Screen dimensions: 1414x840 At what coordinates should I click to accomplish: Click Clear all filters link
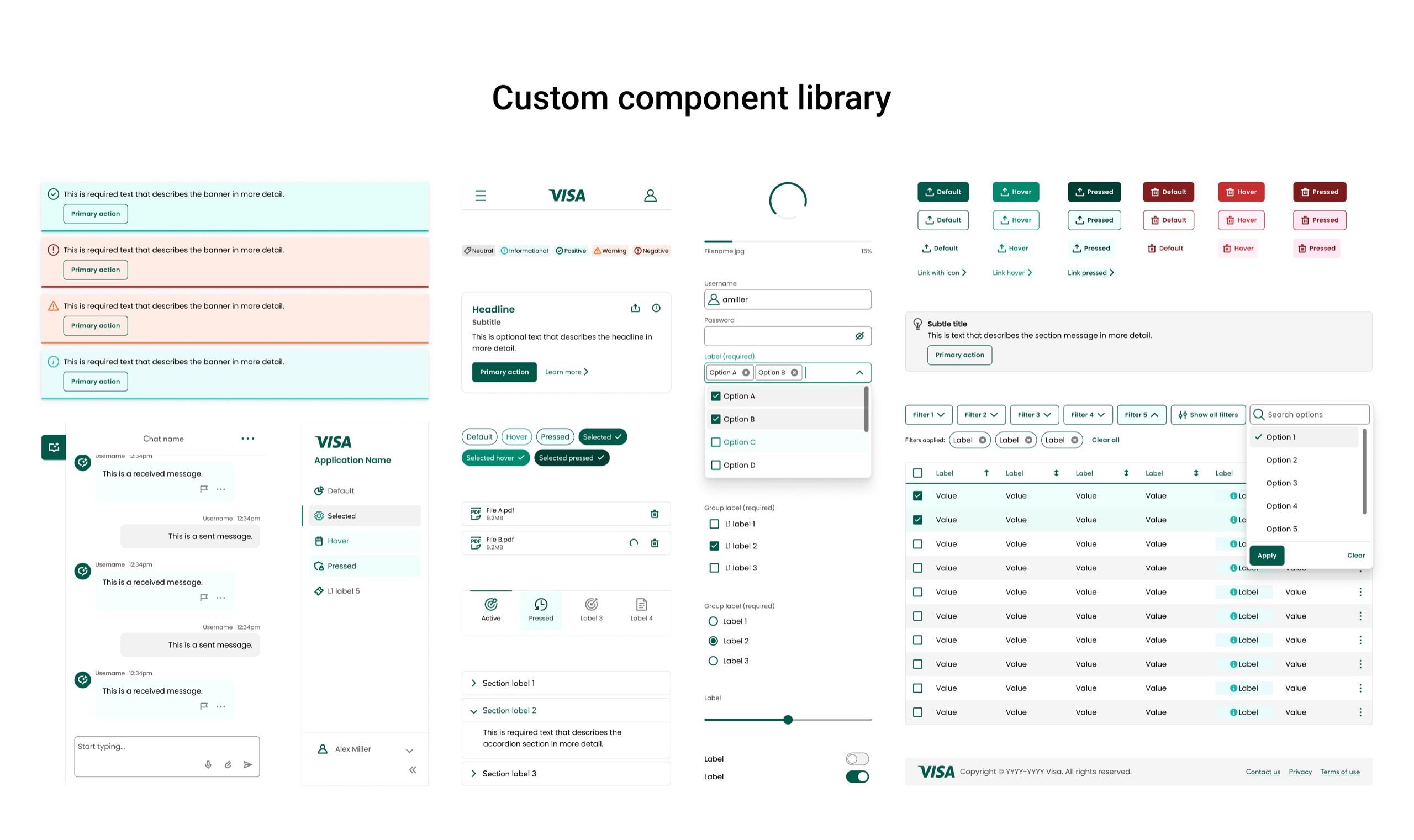pos(1105,440)
